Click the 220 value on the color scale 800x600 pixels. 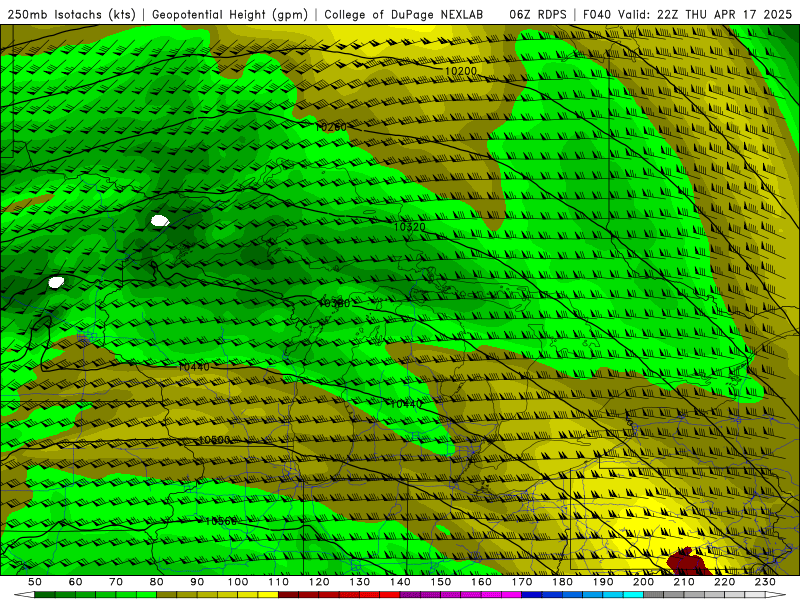(x=725, y=582)
